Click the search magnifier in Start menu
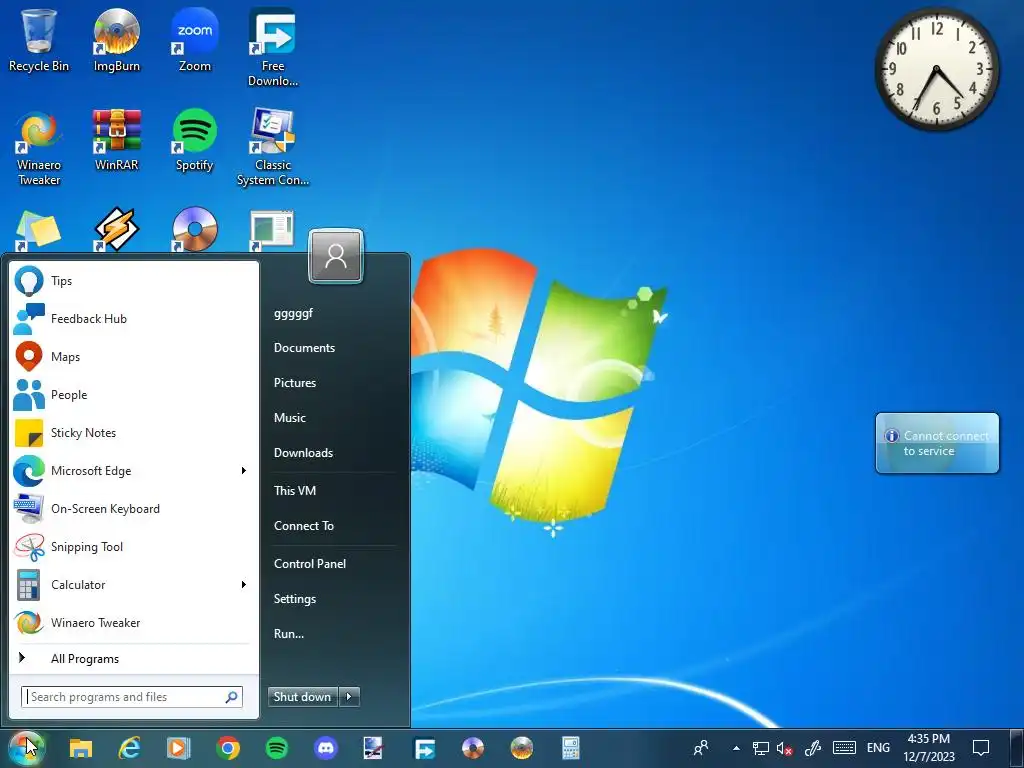The image size is (1024, 768). pyautogui.click(x=231, y=697)
